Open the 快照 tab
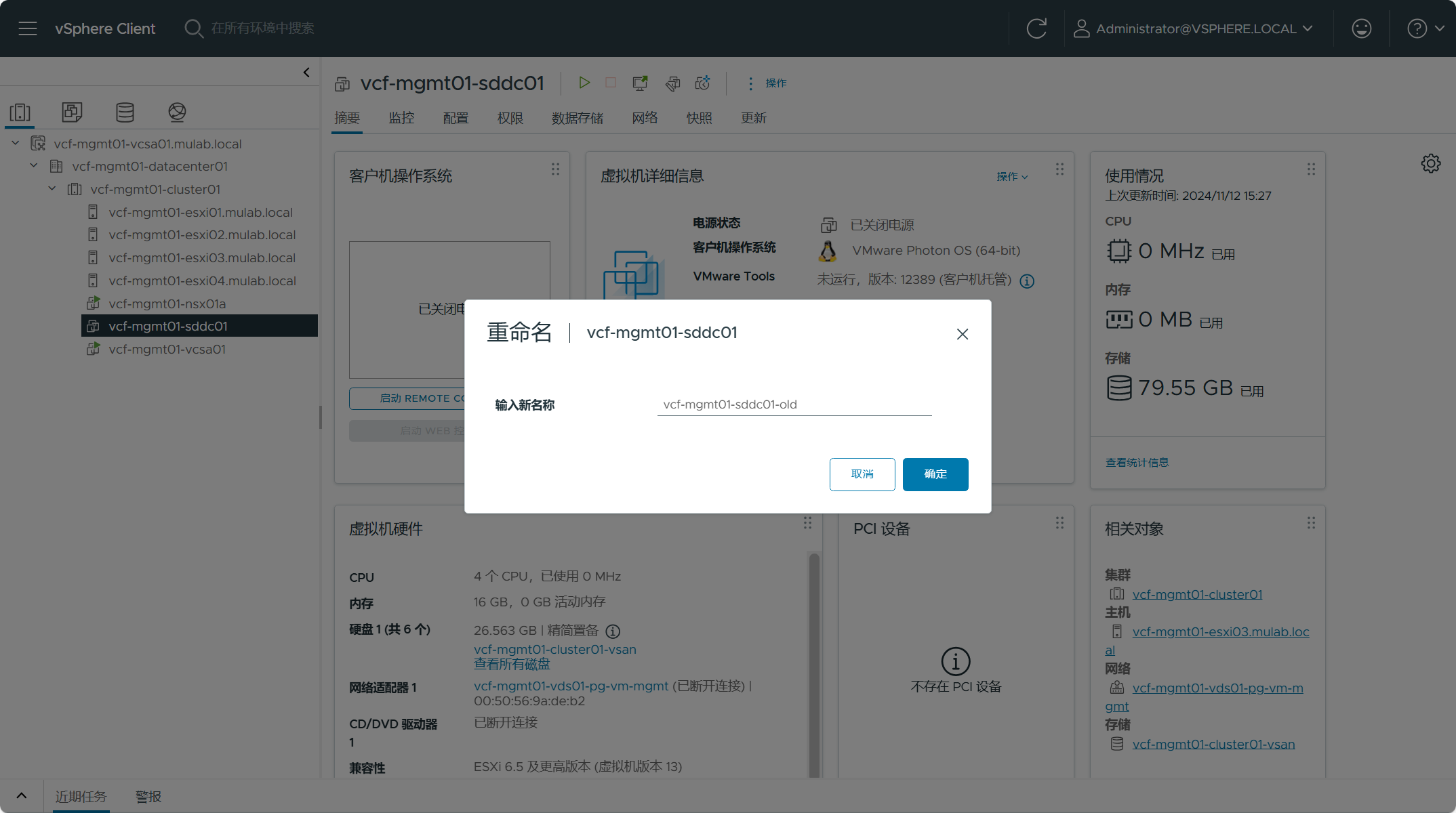This screenshot has width=1456, height=813. tap(699, 118)
